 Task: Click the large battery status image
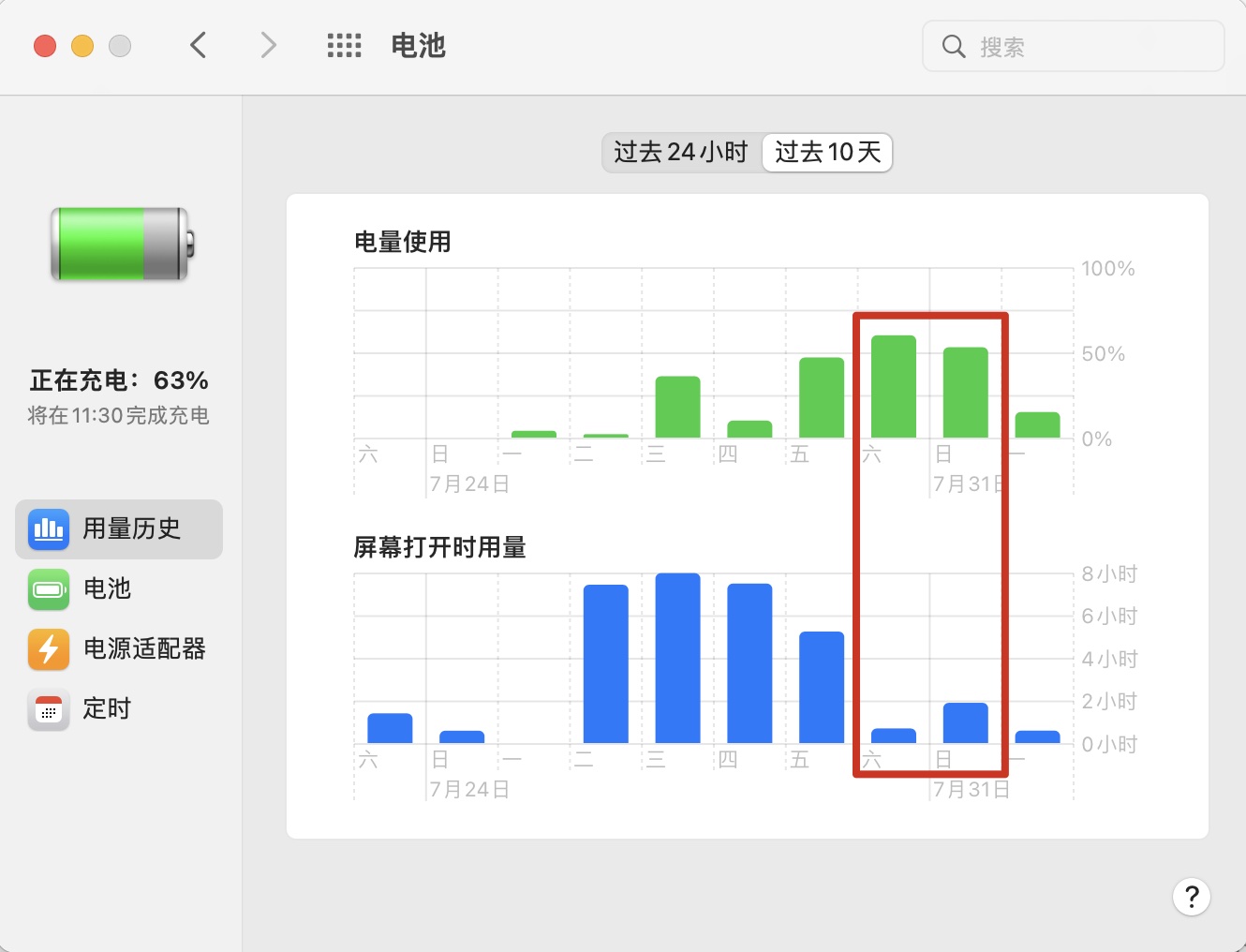pos(122,245)
